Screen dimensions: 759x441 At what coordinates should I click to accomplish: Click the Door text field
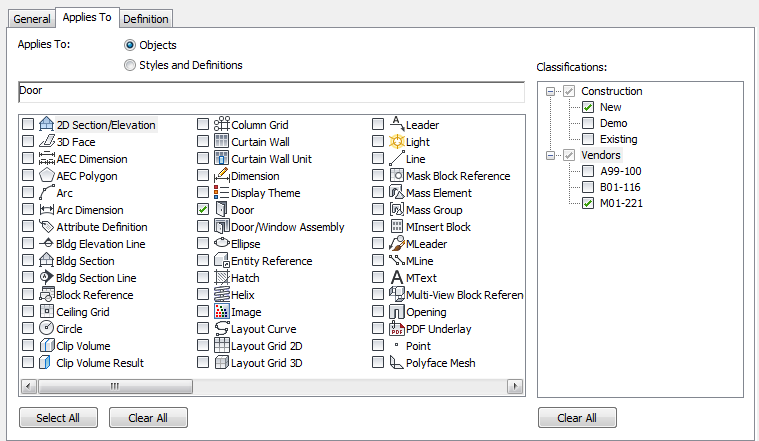(x=270, y=91)
